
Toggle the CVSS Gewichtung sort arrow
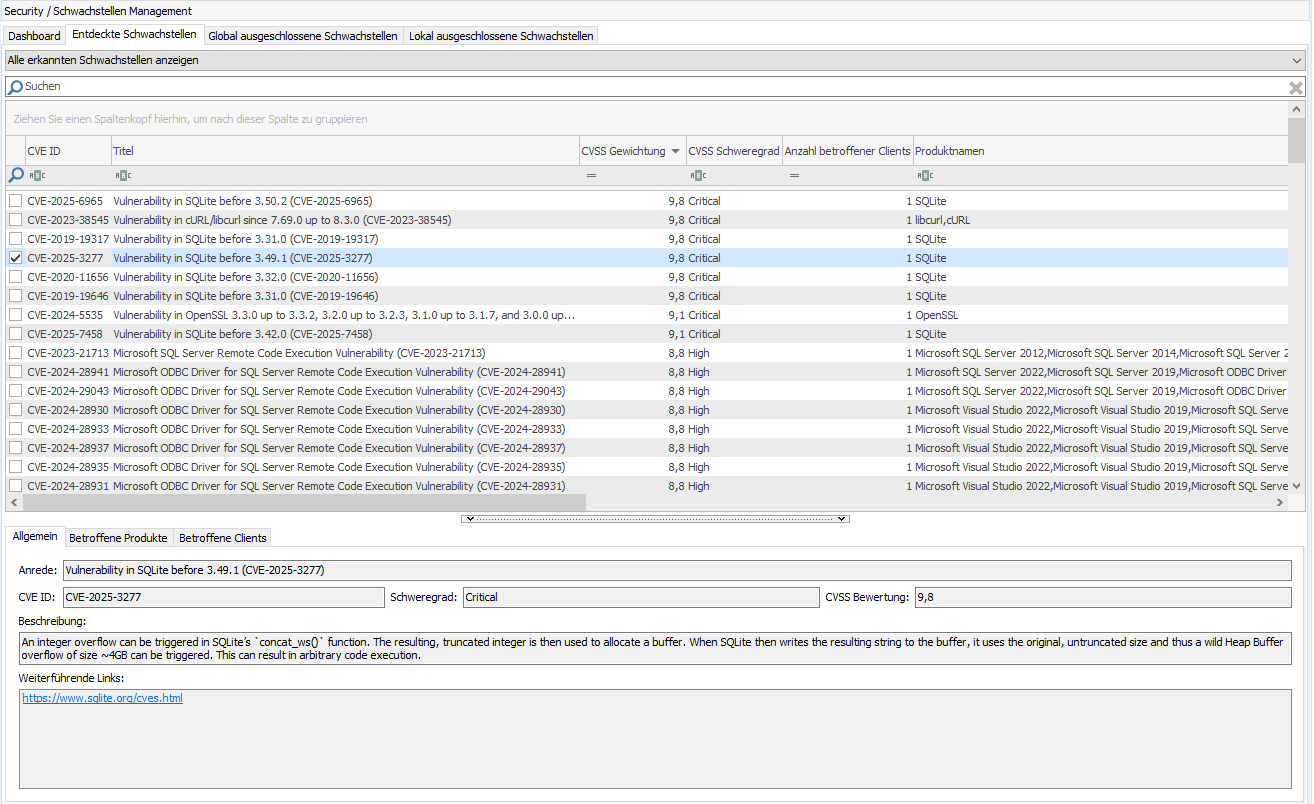pyautogui.click(x=676, y=152)
